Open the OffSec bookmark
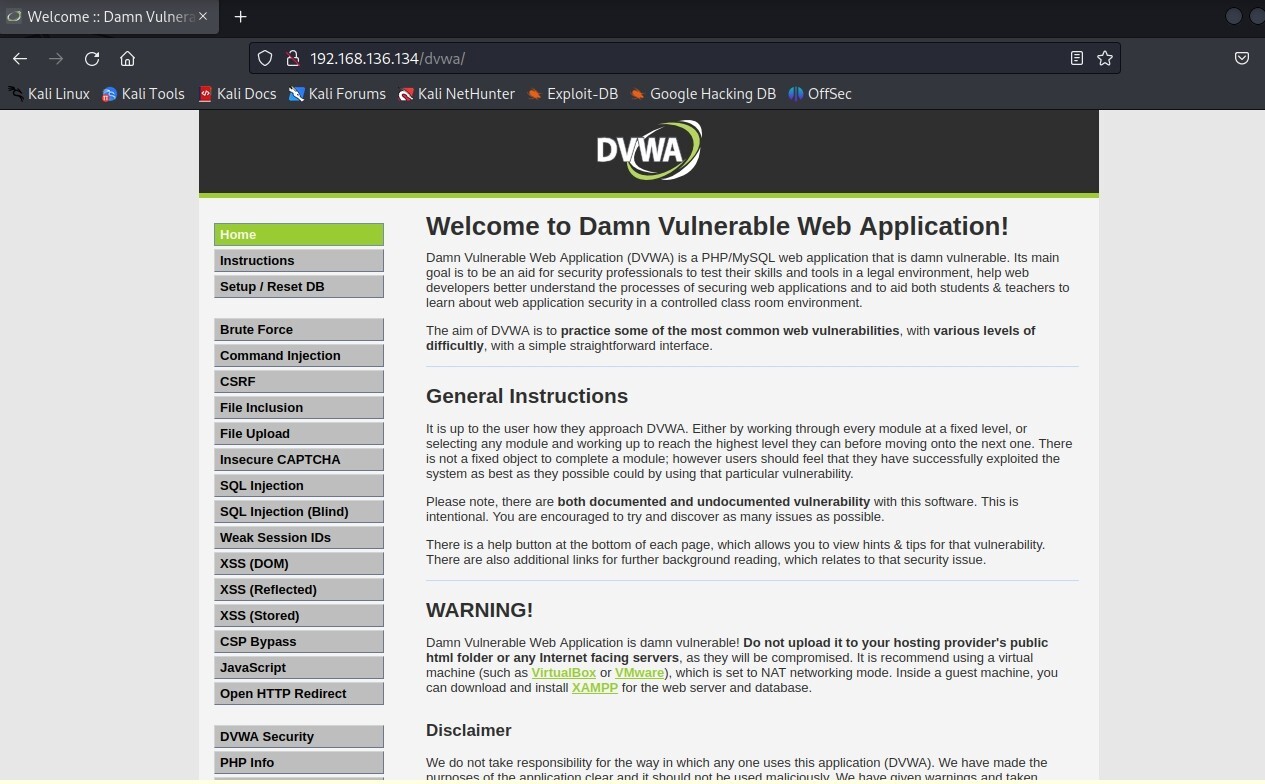Image resolution: width=1265 pixels, height=784 pixels. 820,94
